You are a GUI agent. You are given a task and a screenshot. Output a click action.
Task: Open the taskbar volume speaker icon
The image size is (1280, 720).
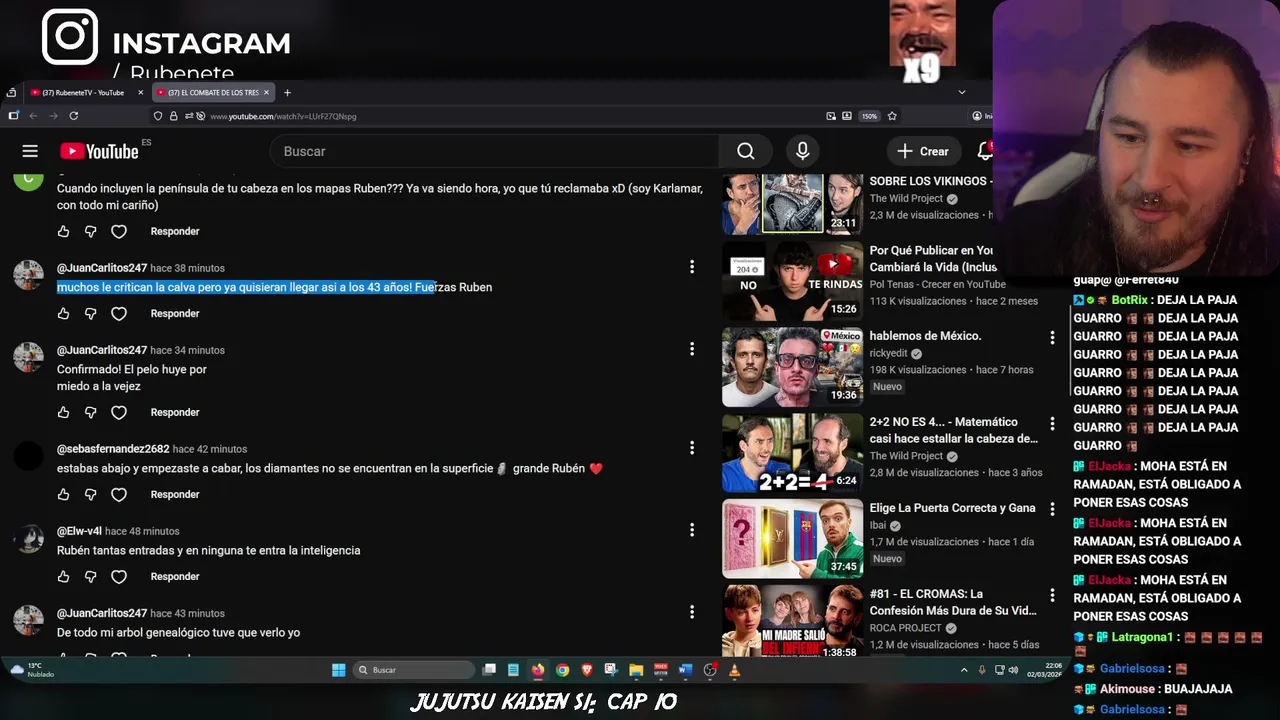click(x=1013, y=670)
